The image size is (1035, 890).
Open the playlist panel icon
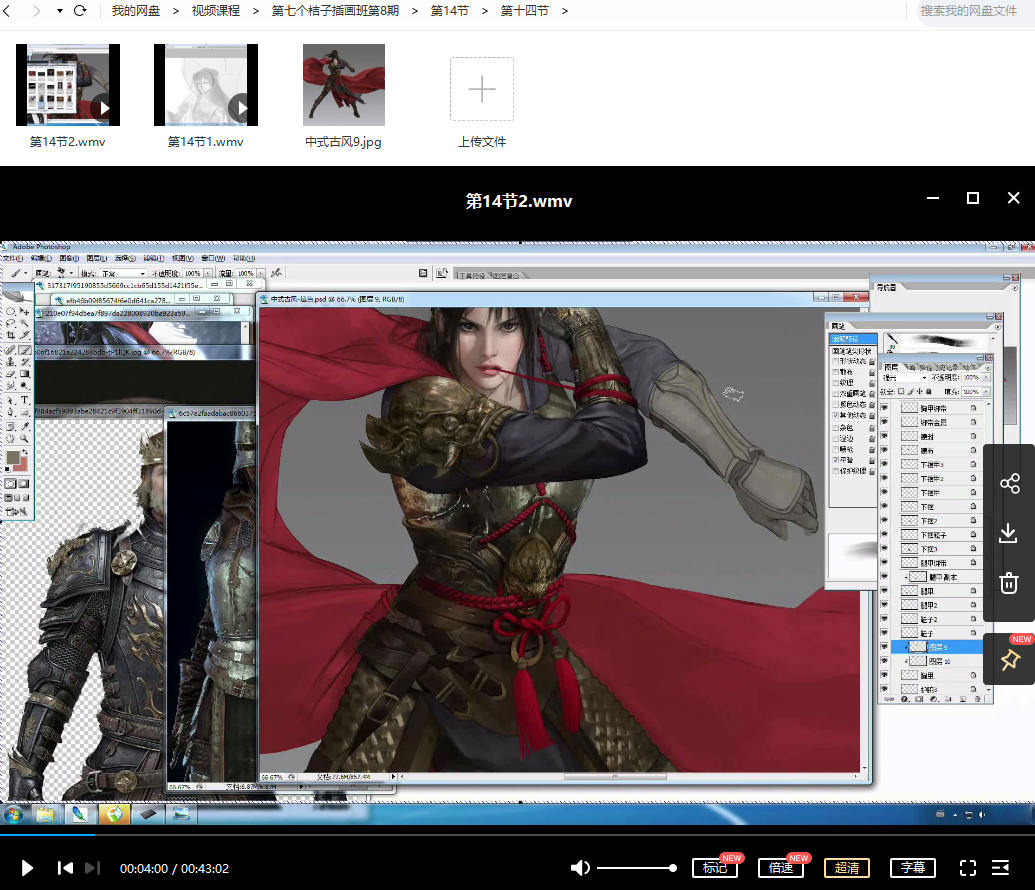tap(1000, 868)
